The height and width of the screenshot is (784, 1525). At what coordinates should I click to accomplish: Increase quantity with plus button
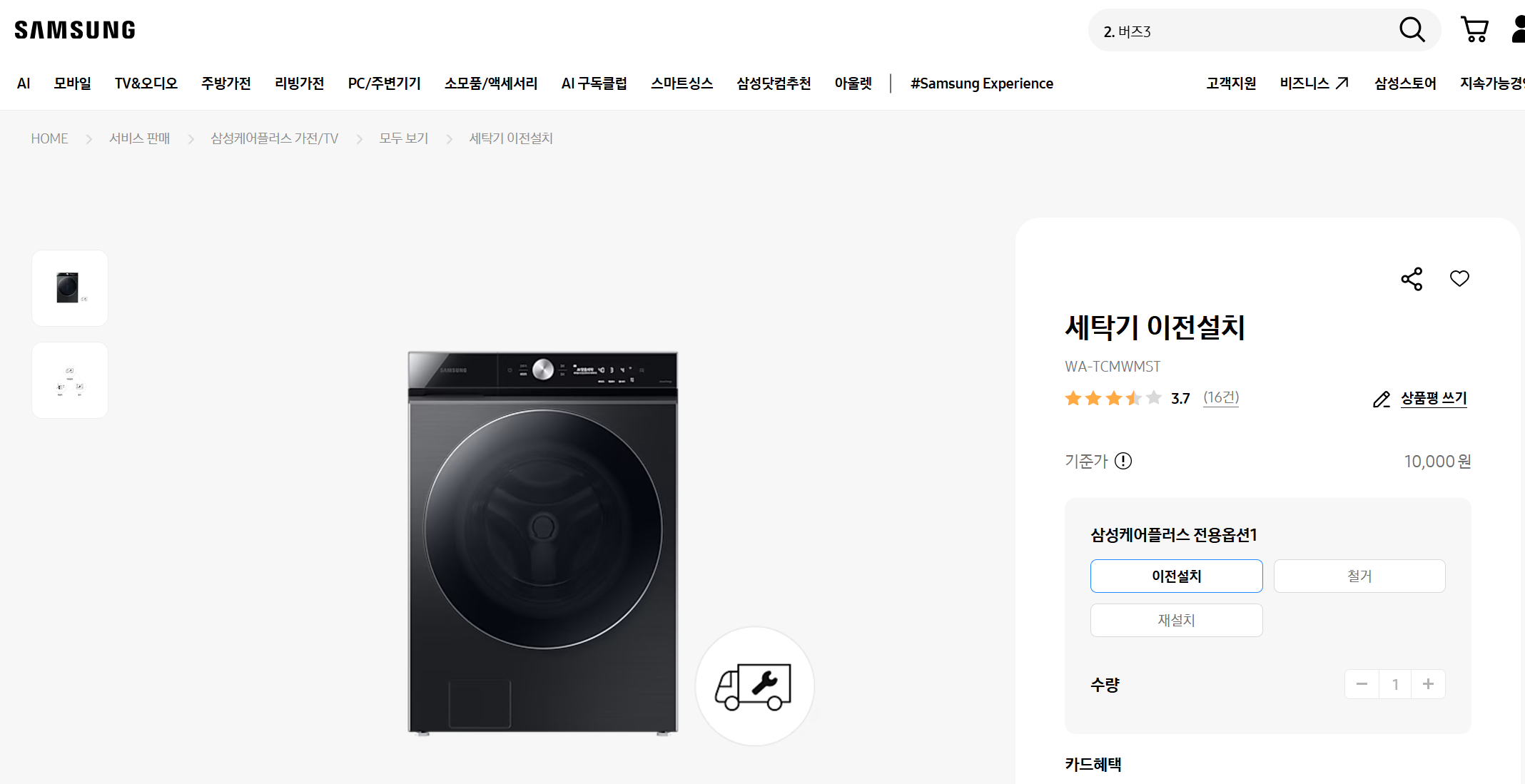[x=1428, y=684]
